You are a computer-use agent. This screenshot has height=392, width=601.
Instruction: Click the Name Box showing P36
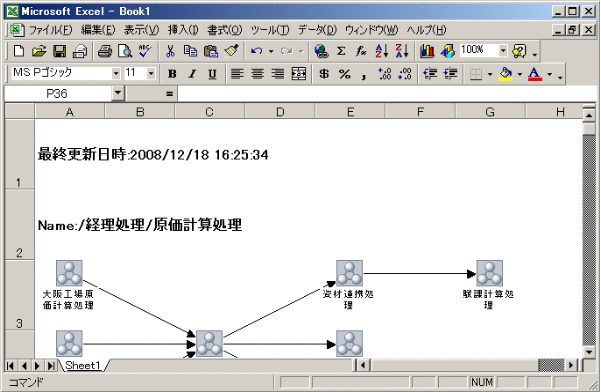click(x=58, y=93)
